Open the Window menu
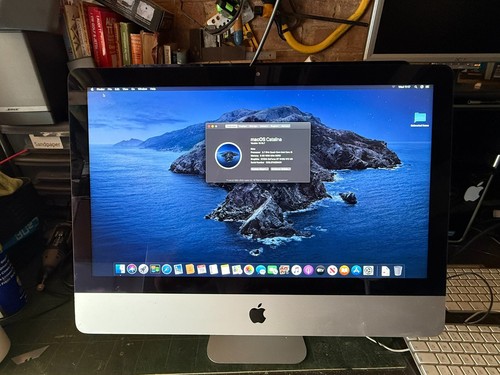Viewport: 500px width, 375px height. point(142,89)
